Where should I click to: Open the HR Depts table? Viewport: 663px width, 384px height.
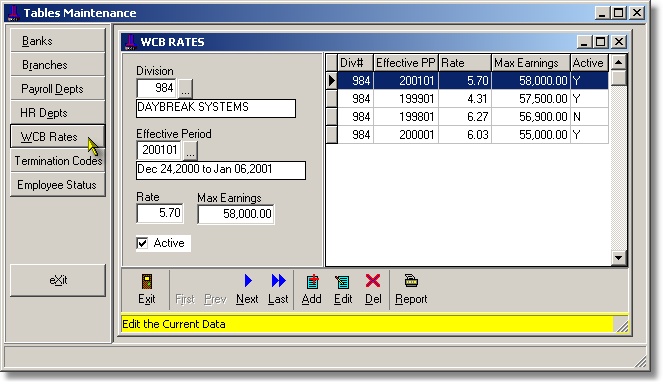coord(58,112)
